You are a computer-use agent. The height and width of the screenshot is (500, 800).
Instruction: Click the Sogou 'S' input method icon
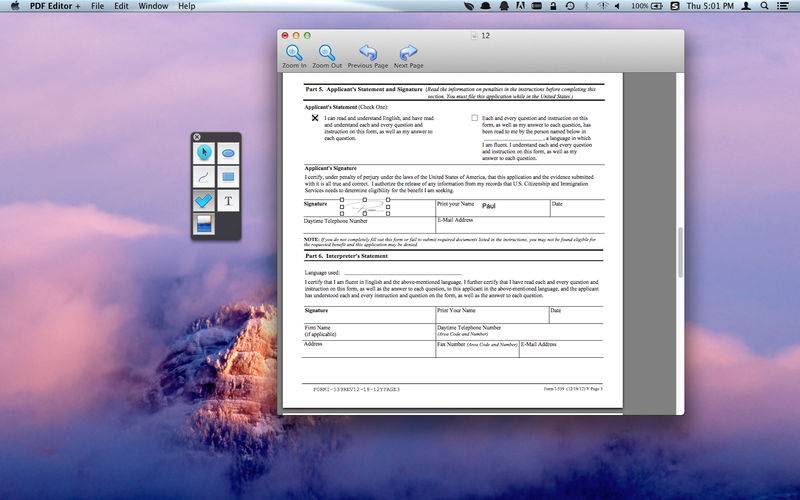click(675, 6)
